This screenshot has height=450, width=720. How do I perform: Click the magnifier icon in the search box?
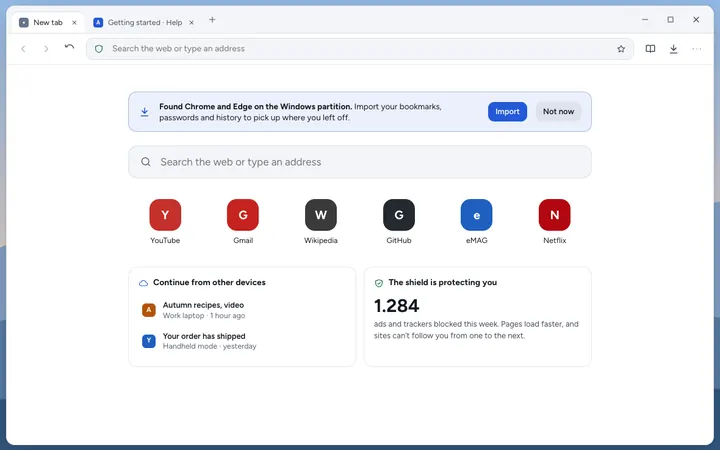pyautogui.click(x=146, y=162)
